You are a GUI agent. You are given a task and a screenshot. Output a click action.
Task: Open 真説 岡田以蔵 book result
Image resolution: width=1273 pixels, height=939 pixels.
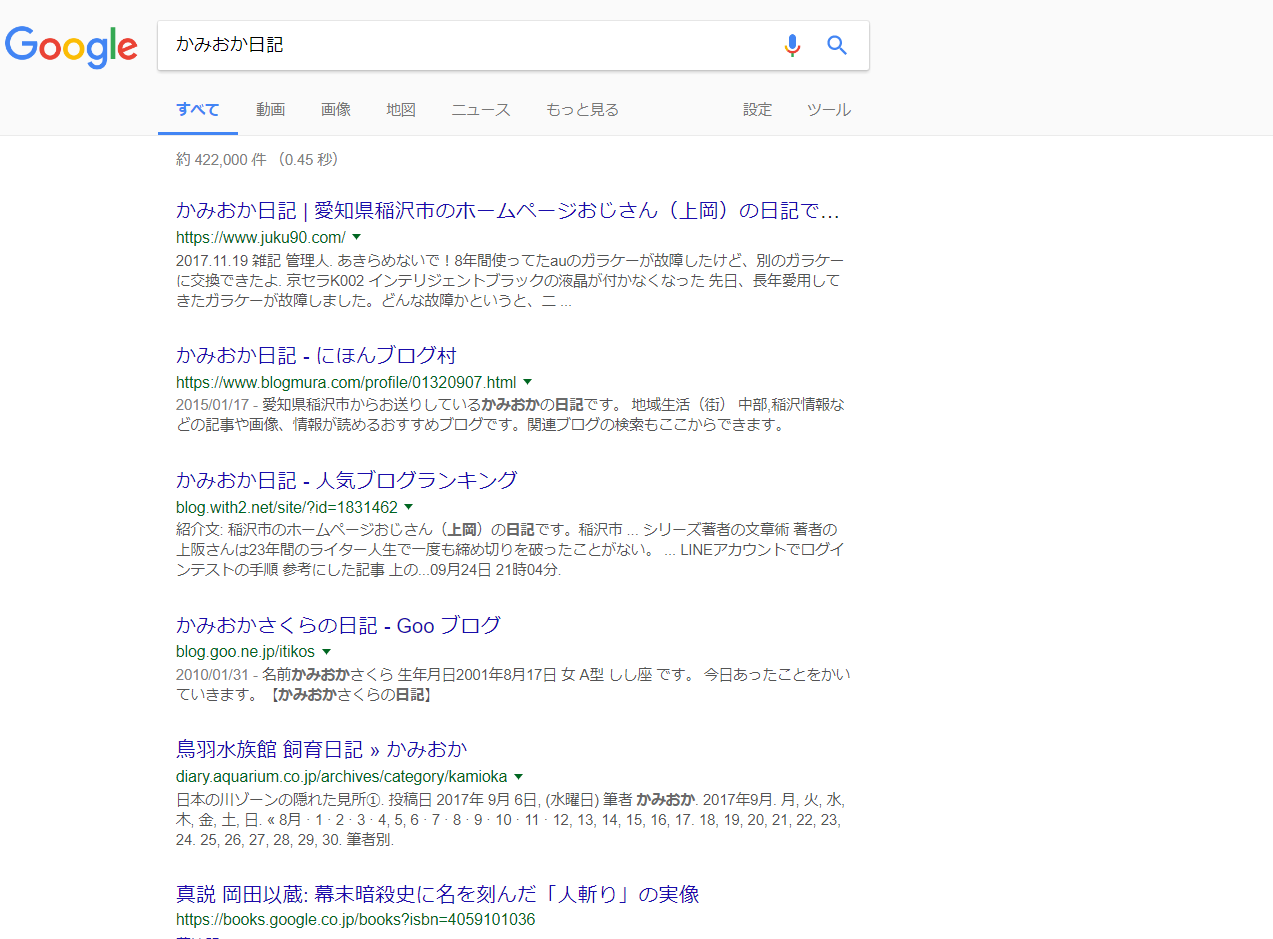[x=438, y=894]
